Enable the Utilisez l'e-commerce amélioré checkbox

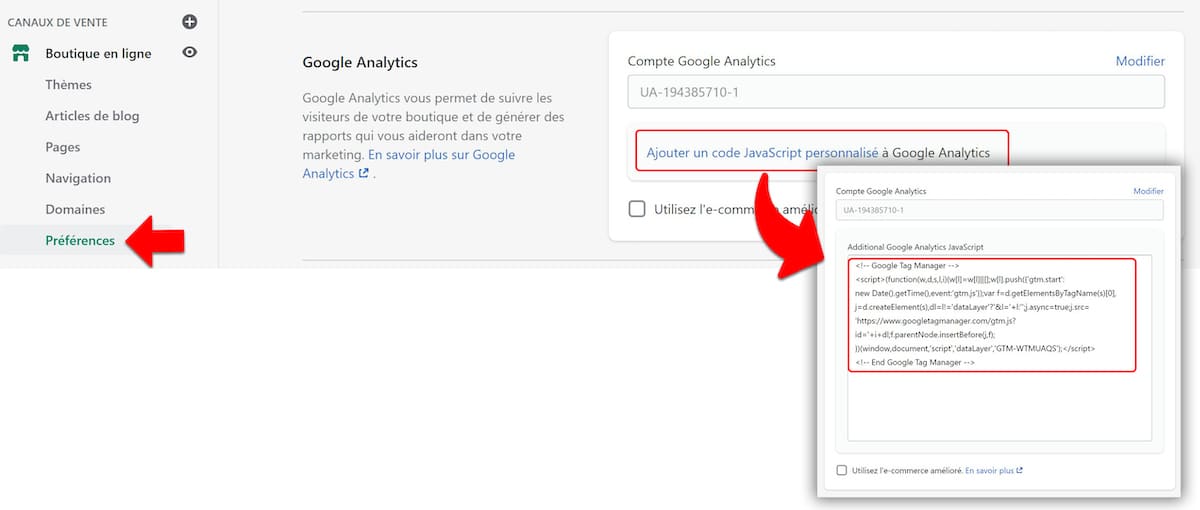(x=637, y=209)
